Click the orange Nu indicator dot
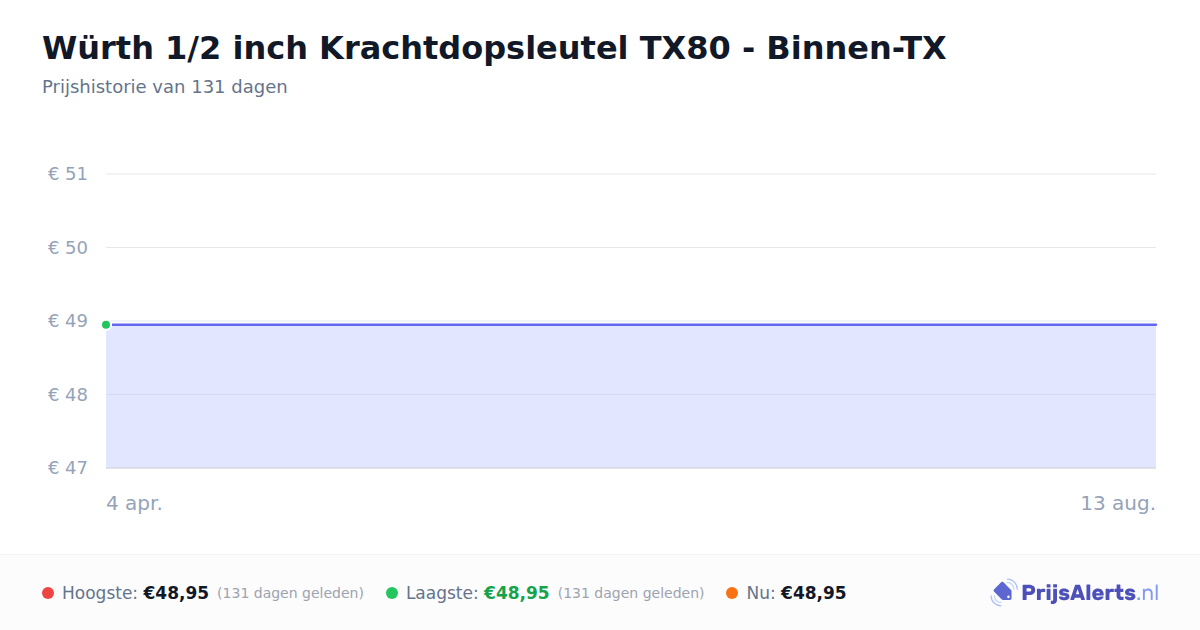This screenshot has width=1200, height=630. tap(732, 593)
